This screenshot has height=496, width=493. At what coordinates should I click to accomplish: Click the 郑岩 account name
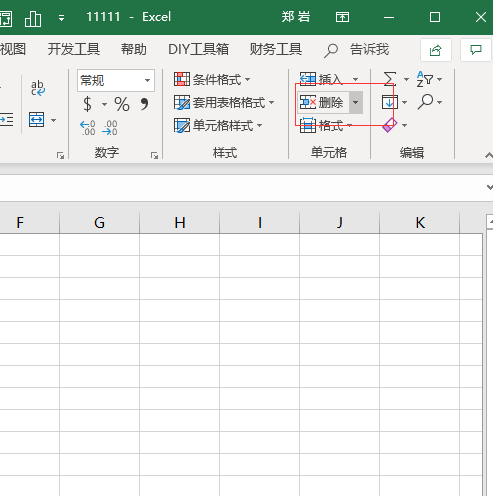[x=296, y=17]
